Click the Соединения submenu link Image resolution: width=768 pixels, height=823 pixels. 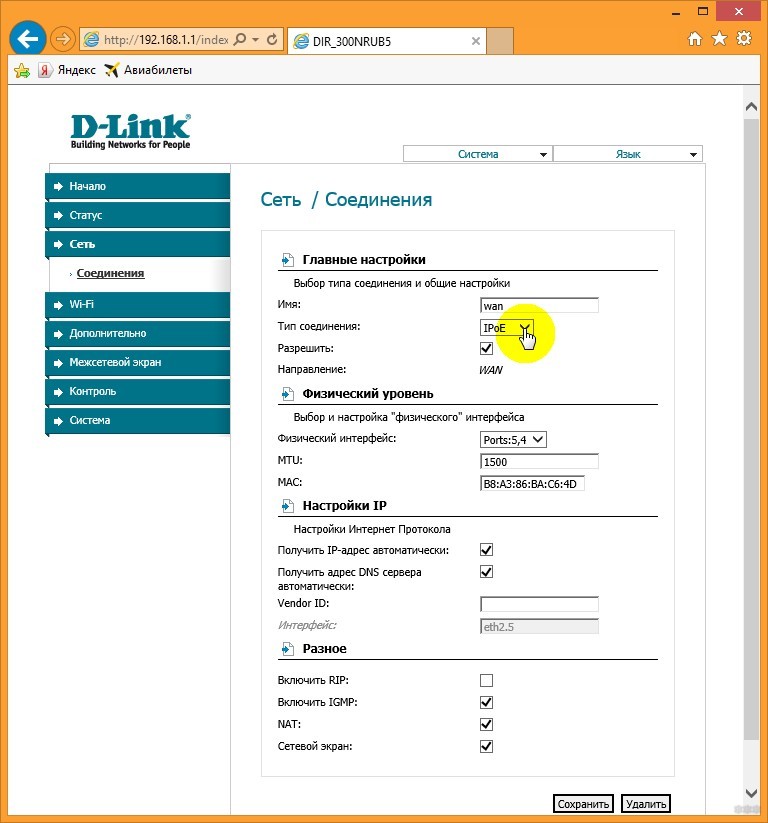click(x=110, y=273)
